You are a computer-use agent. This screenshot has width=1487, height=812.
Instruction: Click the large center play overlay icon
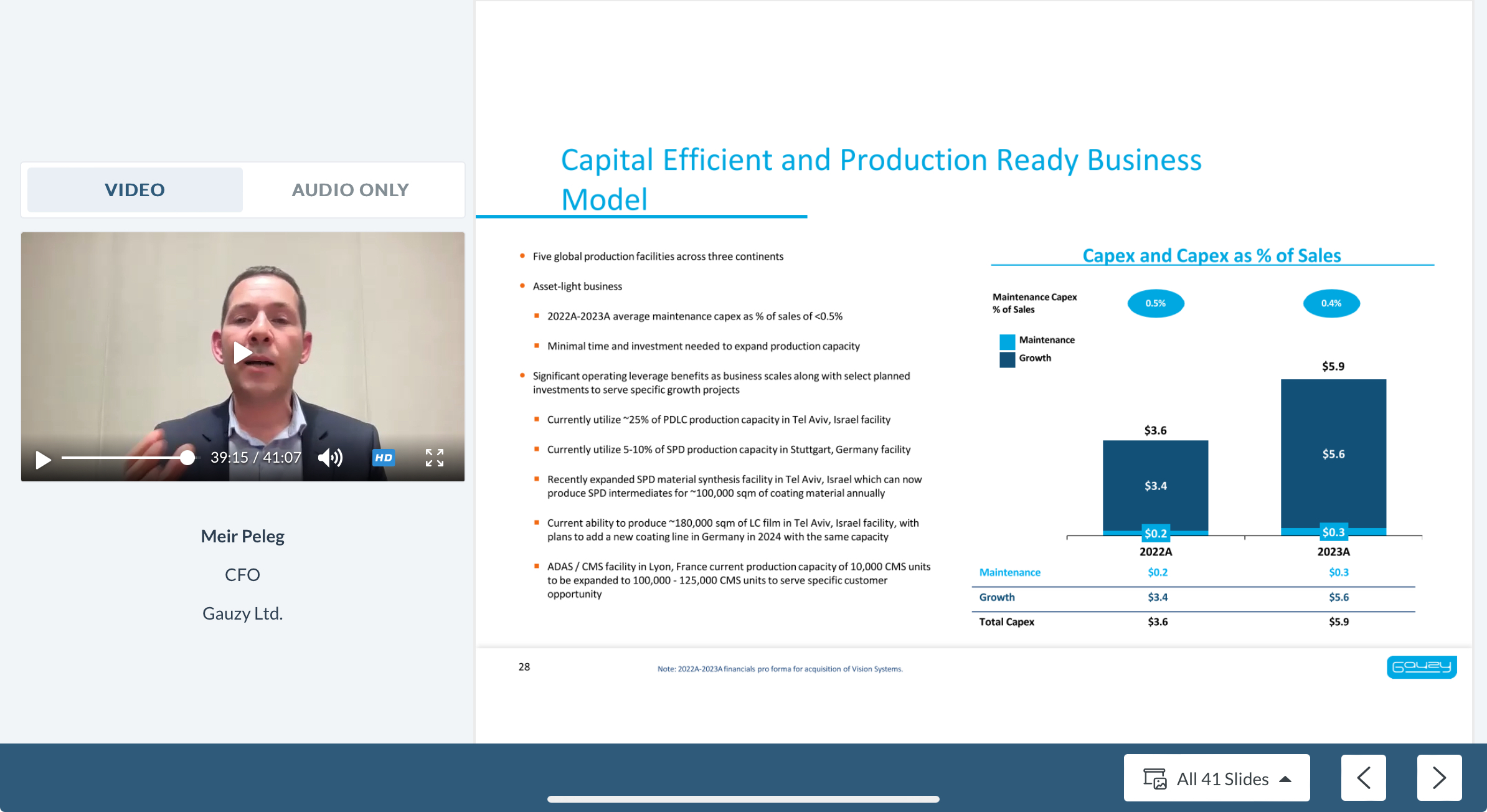point(242,353)
